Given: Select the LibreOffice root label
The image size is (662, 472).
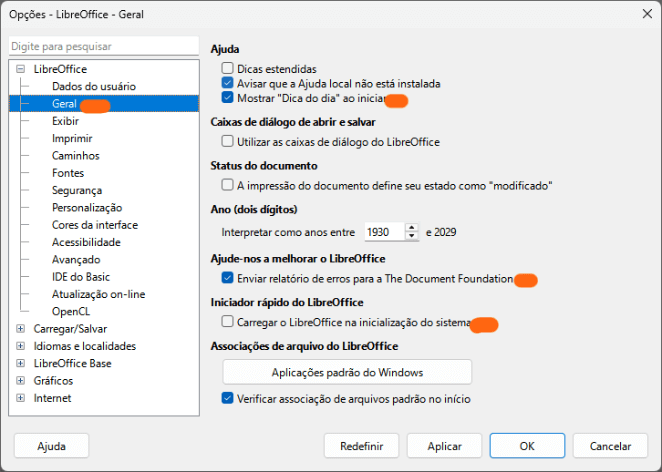Looking at the screenshot, I should click(x=60, y=69).
